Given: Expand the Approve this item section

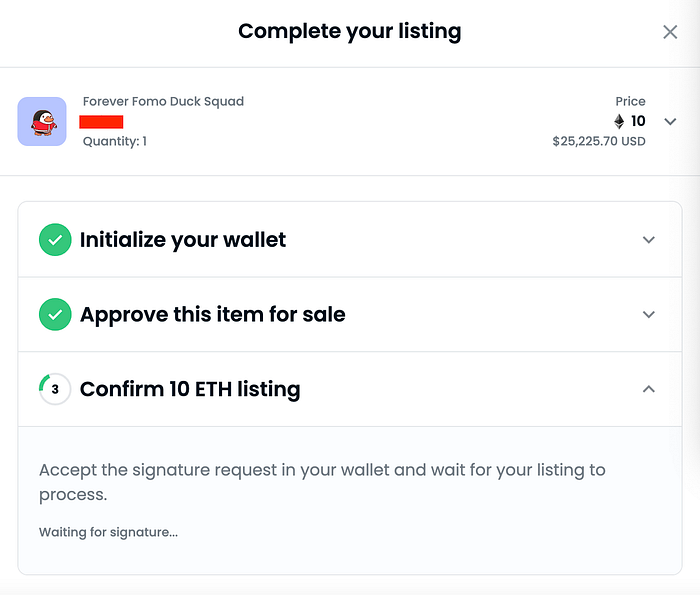Looking at the screenshot, I should click(x=649, y=315).
